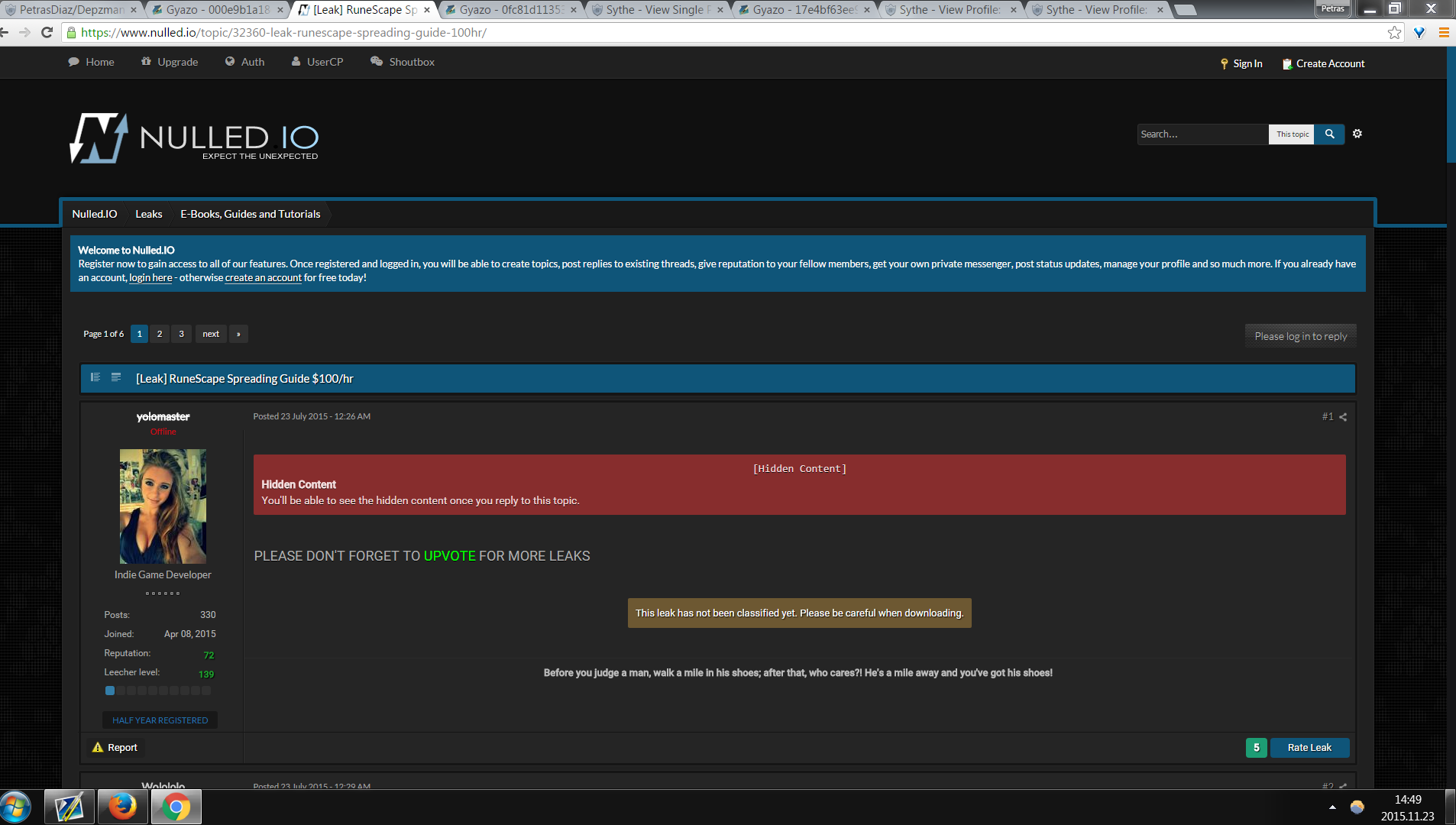Switch to the Gyazo 0fc81d1135 tab
1456x825 pixels.
[511, 10]
